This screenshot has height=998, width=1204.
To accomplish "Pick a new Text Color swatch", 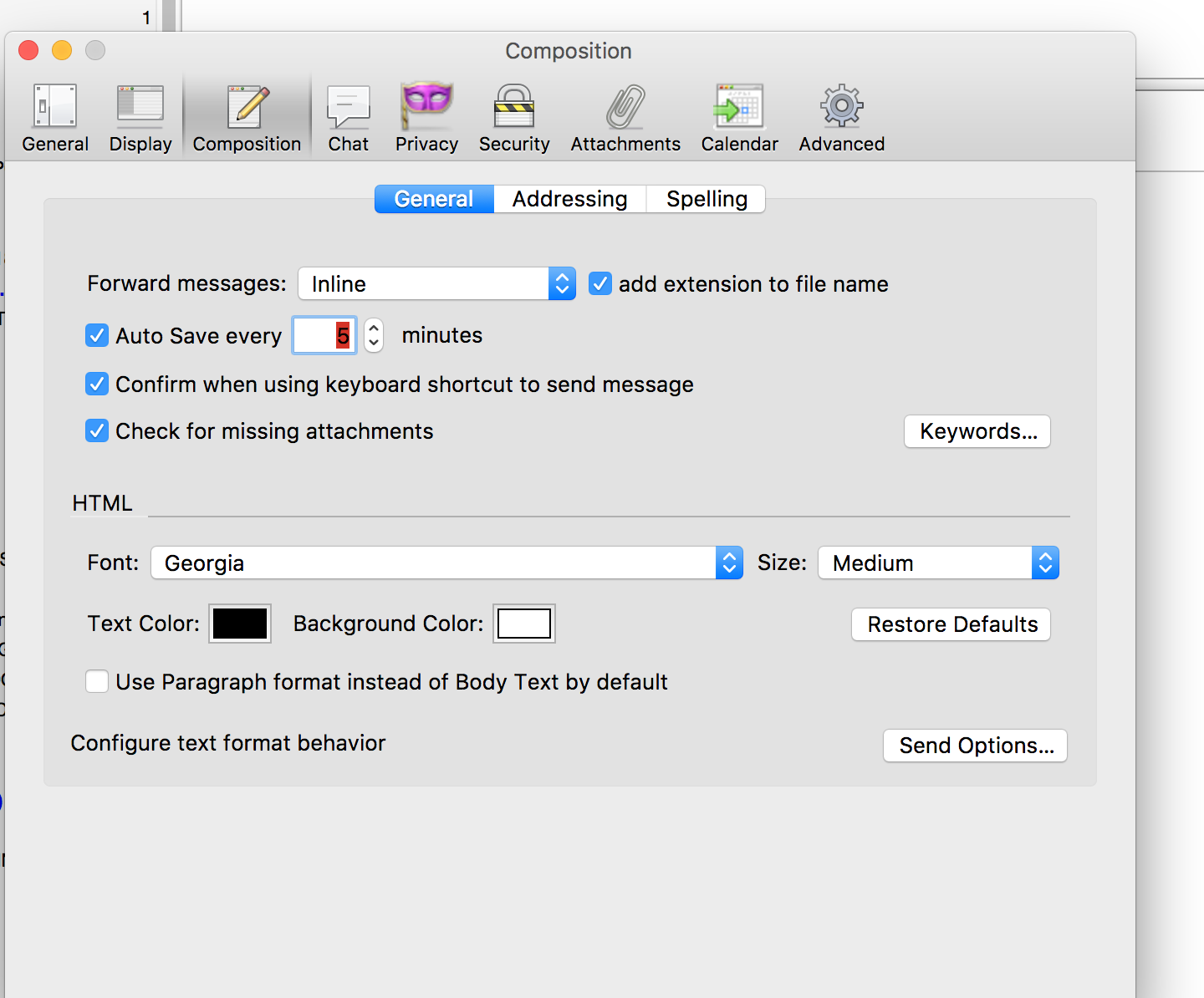I will (240, 624).
